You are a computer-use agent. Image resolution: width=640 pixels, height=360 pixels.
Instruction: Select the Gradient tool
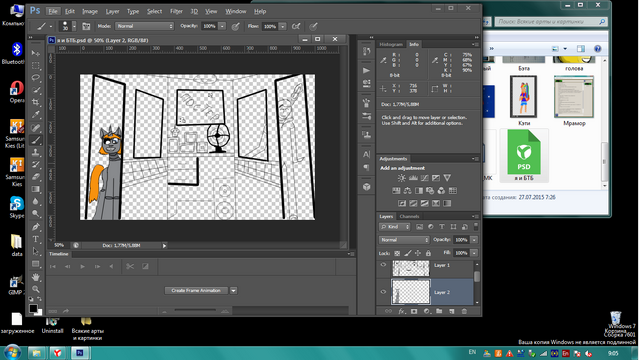[36, 189]
